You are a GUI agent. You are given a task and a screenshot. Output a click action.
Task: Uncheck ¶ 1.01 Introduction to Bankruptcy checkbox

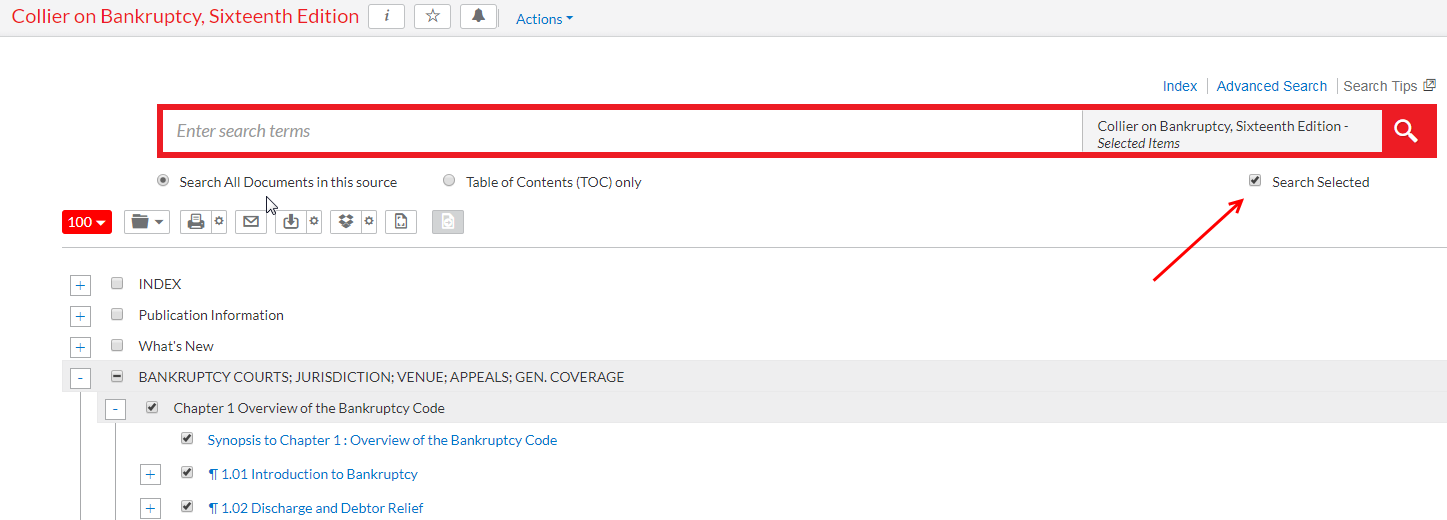(187, 472)
